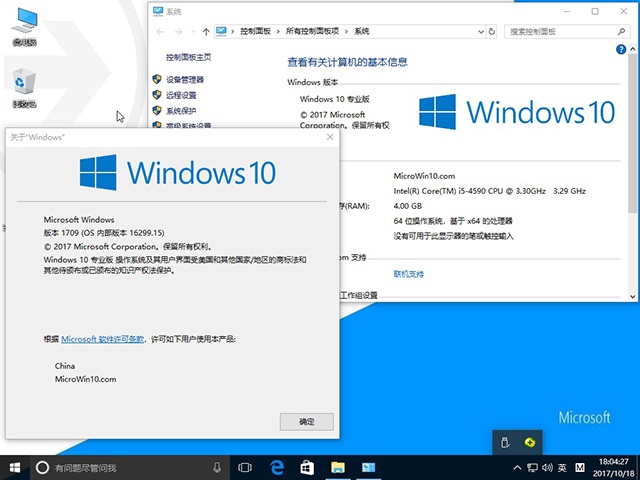
Task: Open 设备管理器 from the left panel
Action: tap(185, 79)
